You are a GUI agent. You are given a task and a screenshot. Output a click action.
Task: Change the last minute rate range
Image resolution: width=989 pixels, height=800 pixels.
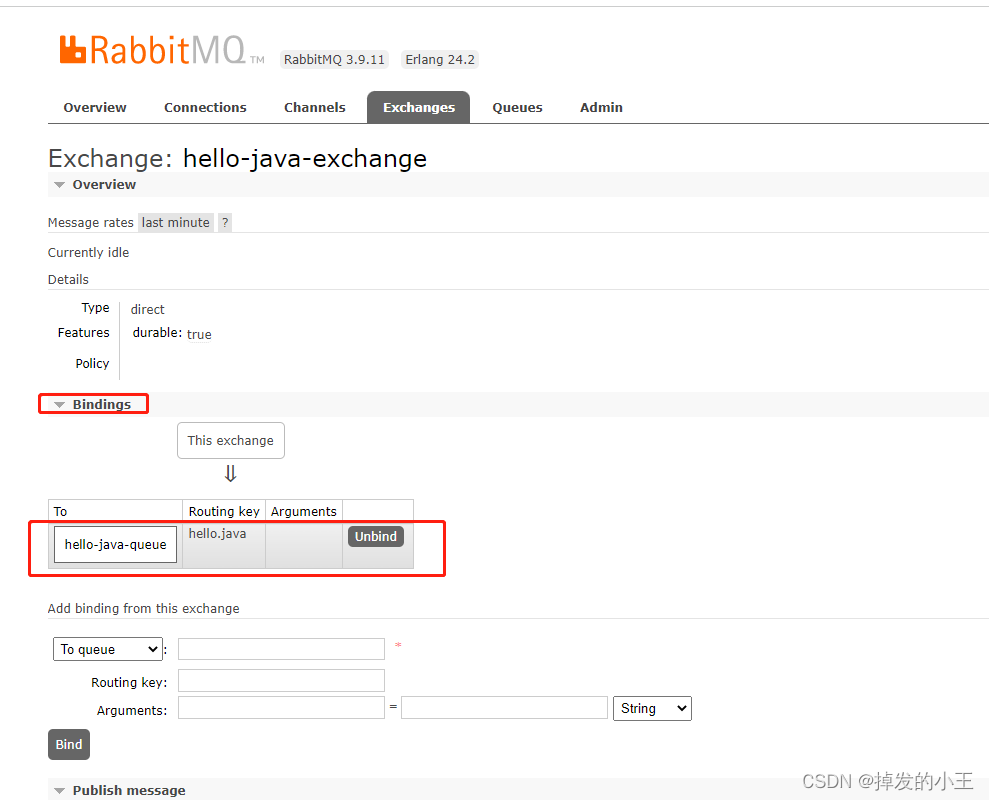(x=175, y=223)
